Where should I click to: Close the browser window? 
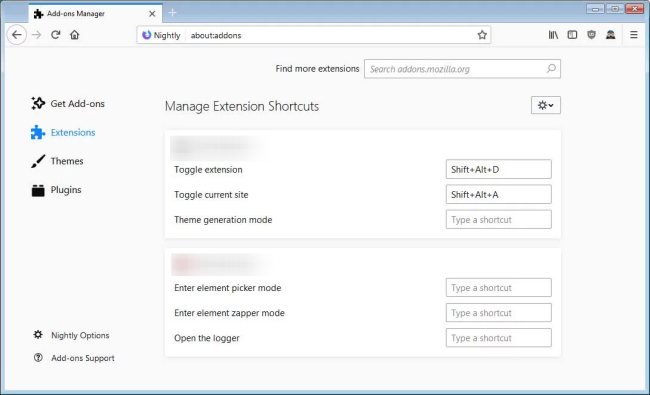635,9
